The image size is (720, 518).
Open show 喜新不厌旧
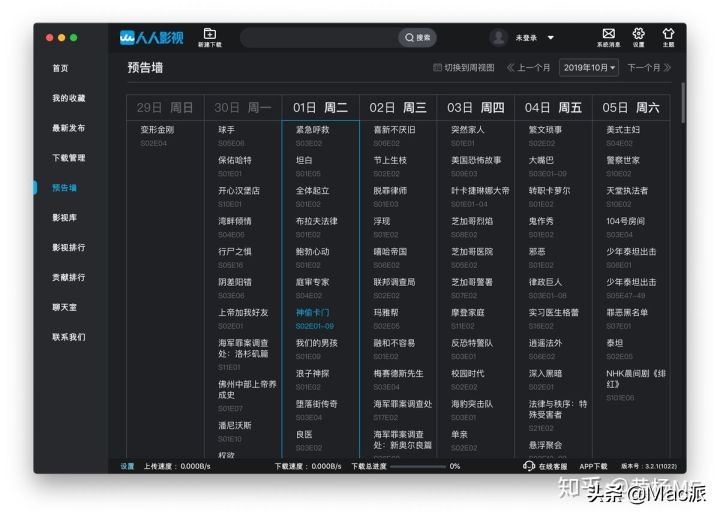(394, 130)
